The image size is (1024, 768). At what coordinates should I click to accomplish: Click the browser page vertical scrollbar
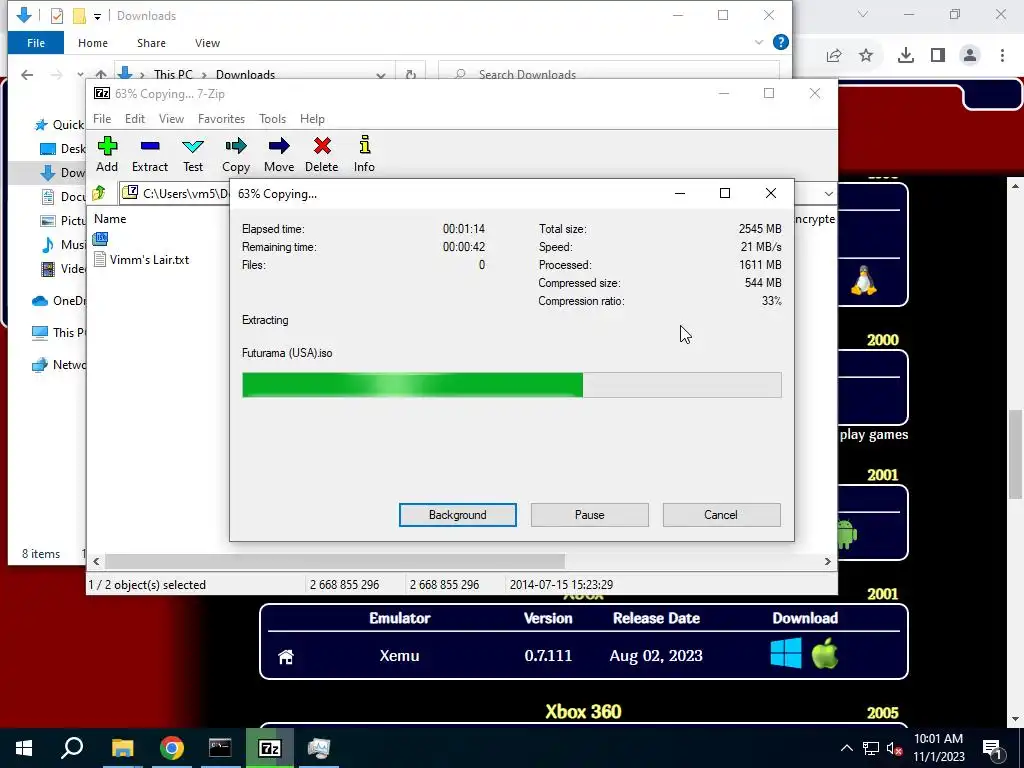(1015, 455)
